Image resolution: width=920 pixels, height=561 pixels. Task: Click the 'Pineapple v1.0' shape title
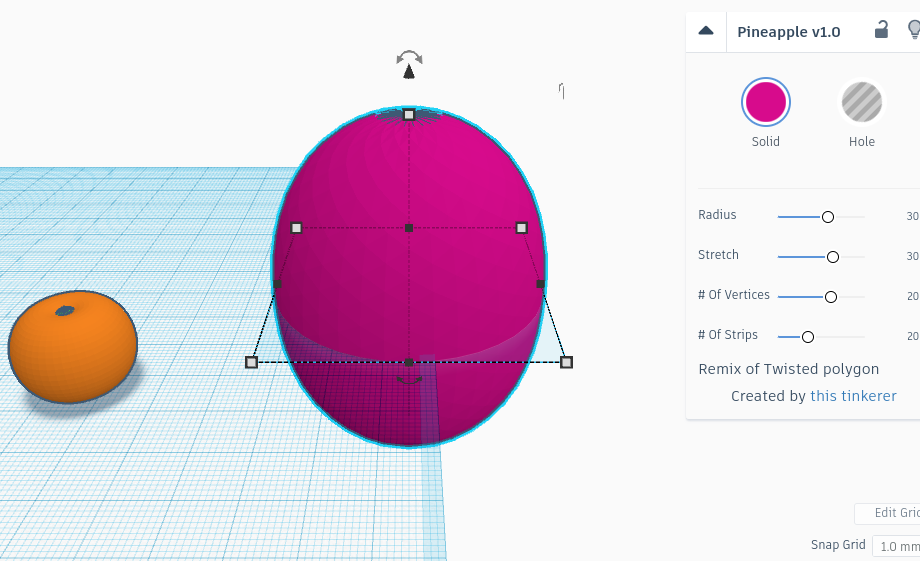[x=789, y=32]
